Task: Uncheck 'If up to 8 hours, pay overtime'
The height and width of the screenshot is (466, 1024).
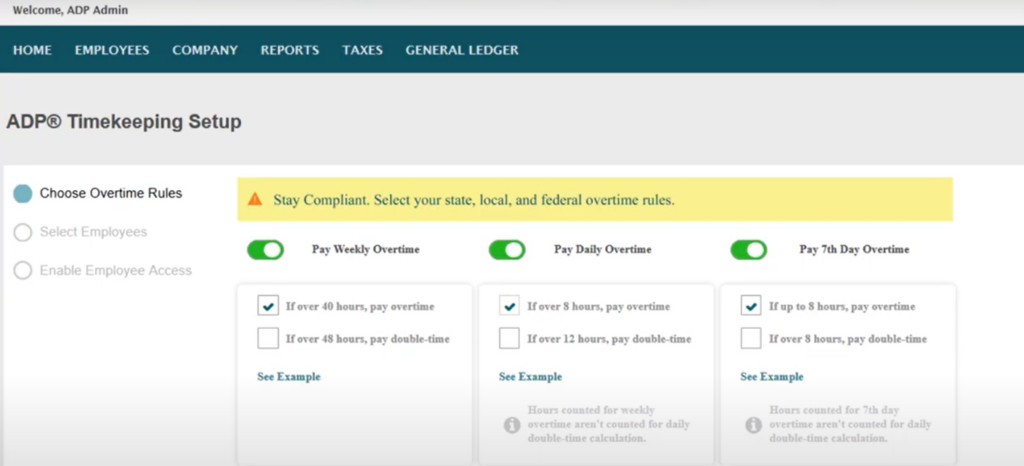Action: tap(751, 305)
